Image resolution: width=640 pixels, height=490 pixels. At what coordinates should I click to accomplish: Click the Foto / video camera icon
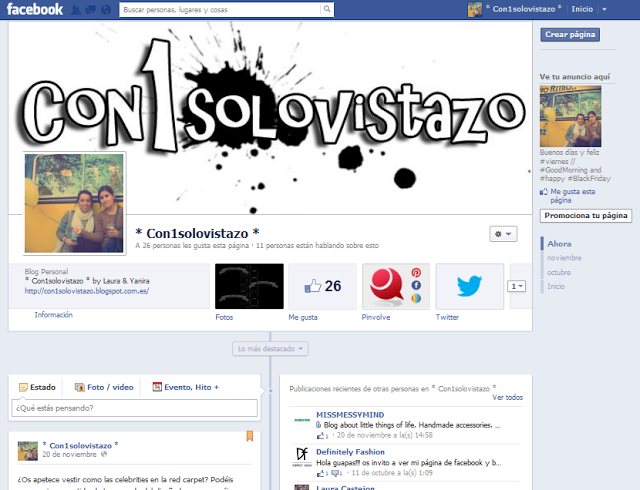(x=80, y=387)
